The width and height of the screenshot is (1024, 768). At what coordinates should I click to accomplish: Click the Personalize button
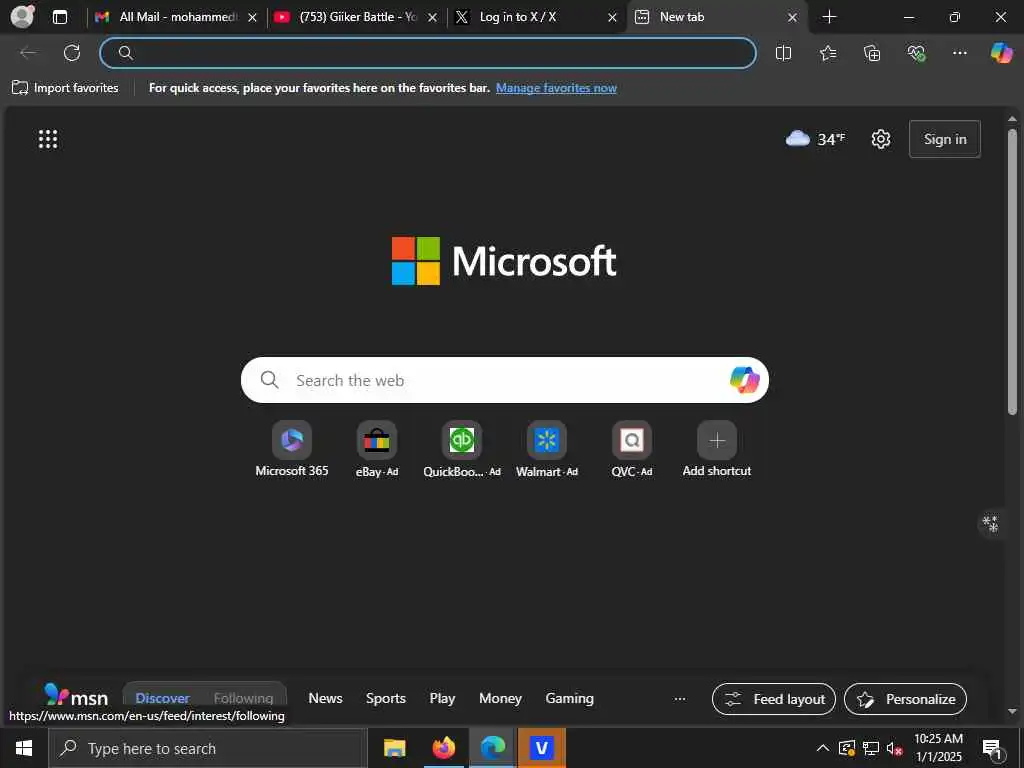point(905,699)
